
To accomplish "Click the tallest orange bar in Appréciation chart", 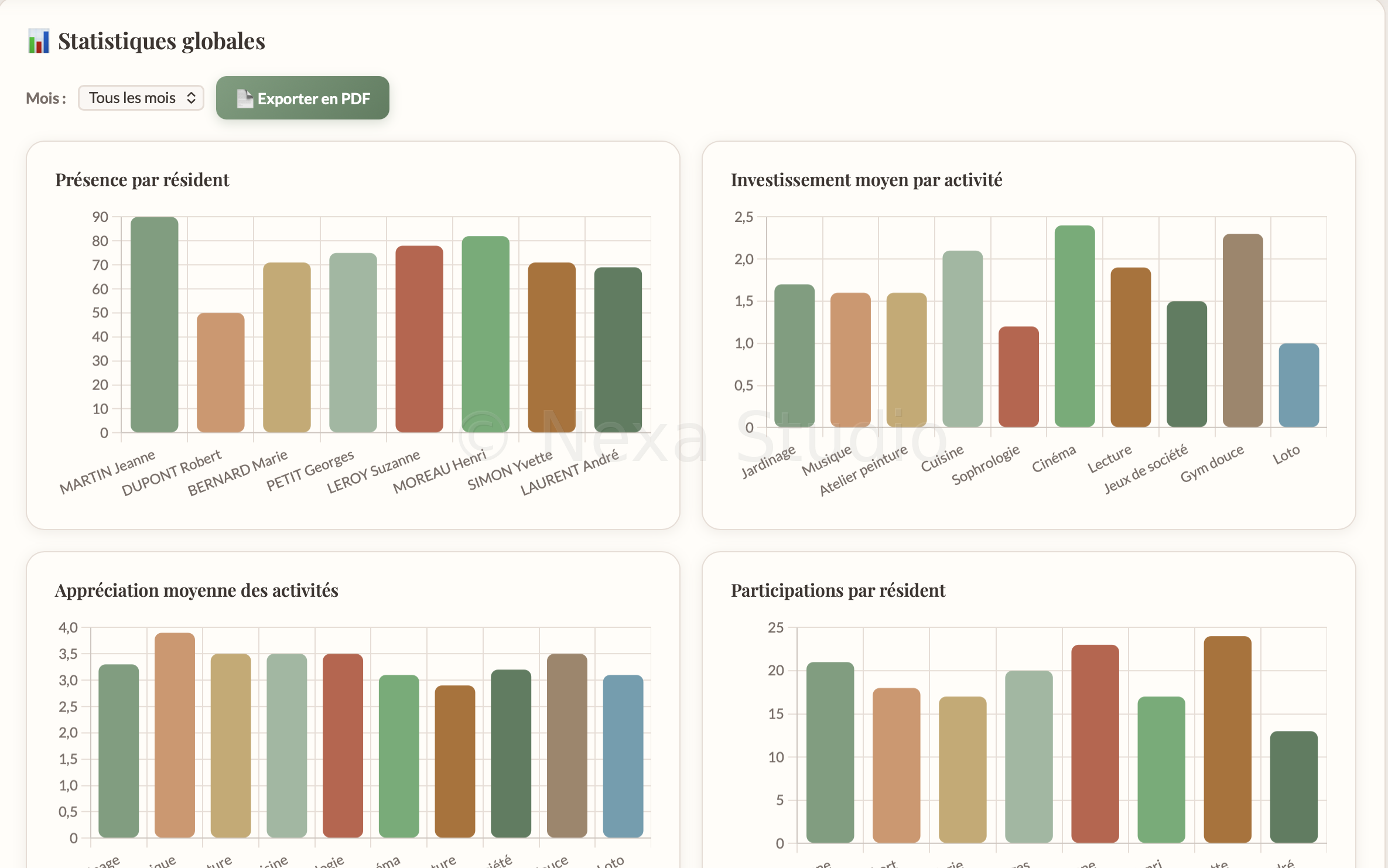I will pos(175,735).
